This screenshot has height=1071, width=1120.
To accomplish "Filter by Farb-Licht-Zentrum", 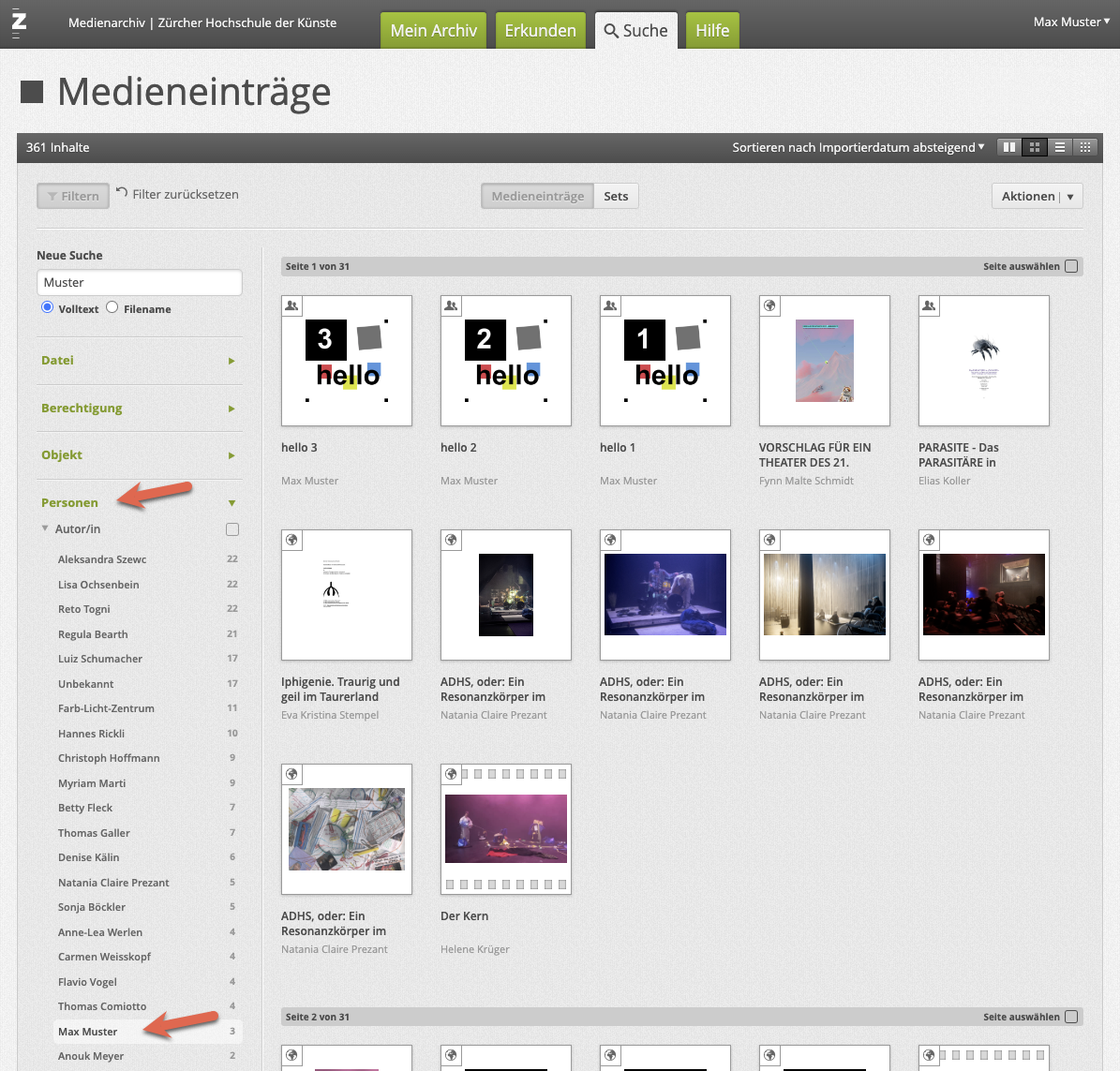I will (148, 708).
